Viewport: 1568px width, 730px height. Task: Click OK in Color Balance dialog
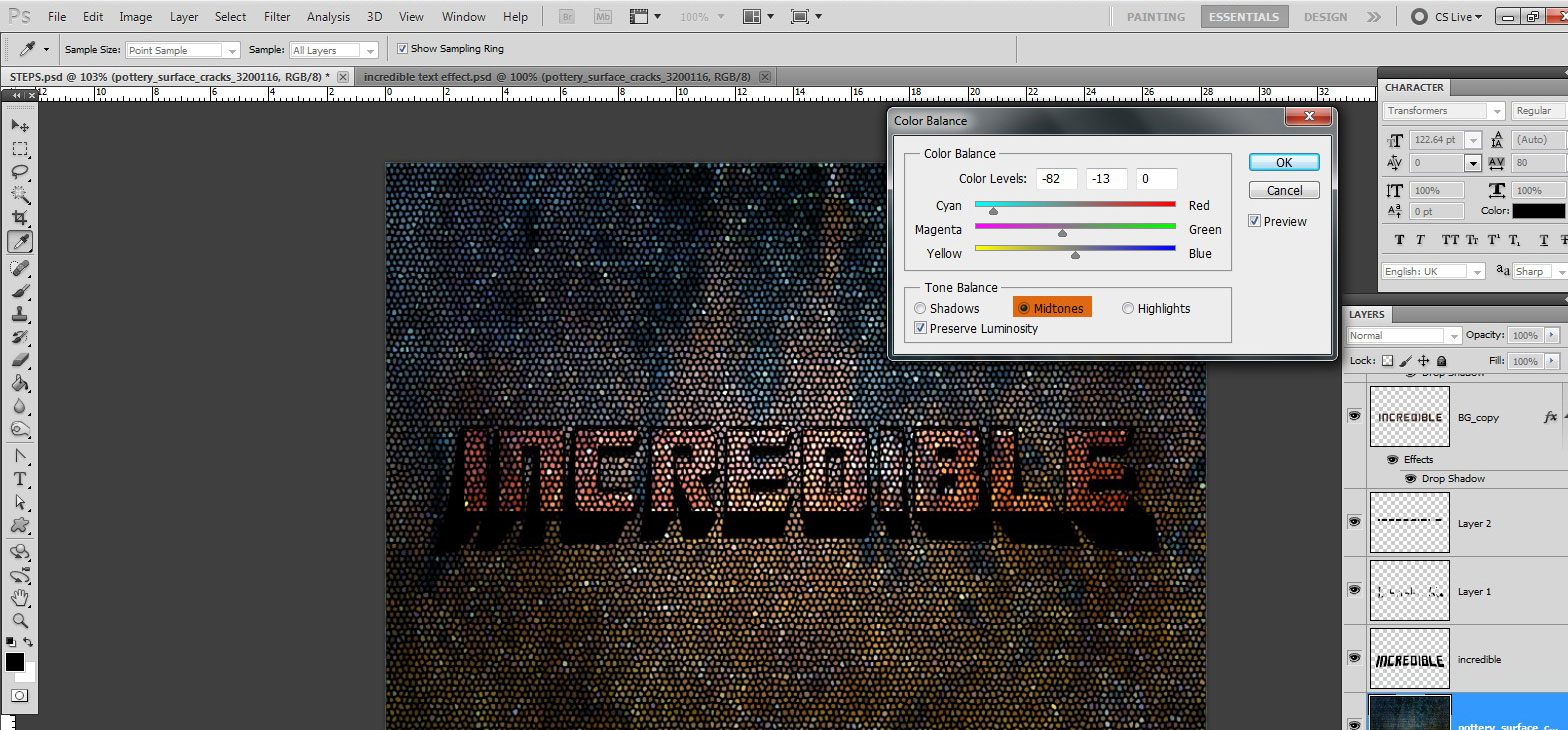click(x=1284, y=162)
